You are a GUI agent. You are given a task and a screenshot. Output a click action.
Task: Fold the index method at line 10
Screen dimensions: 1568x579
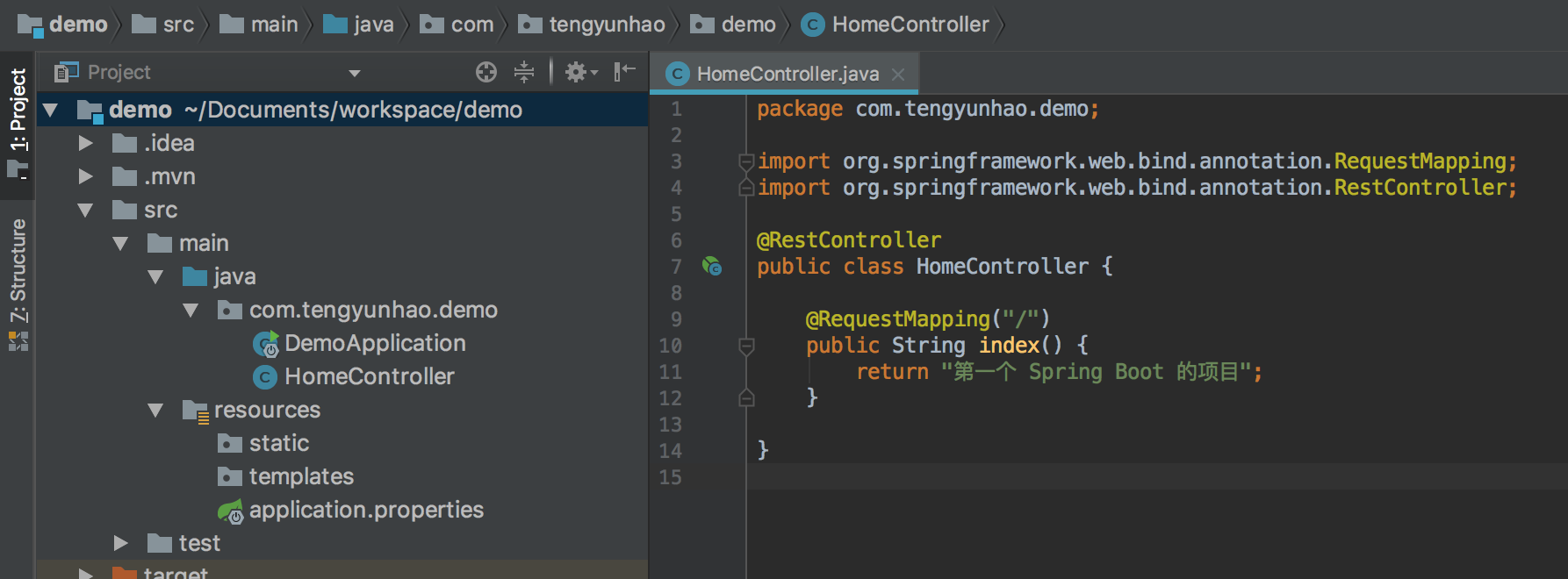(746, 346)
